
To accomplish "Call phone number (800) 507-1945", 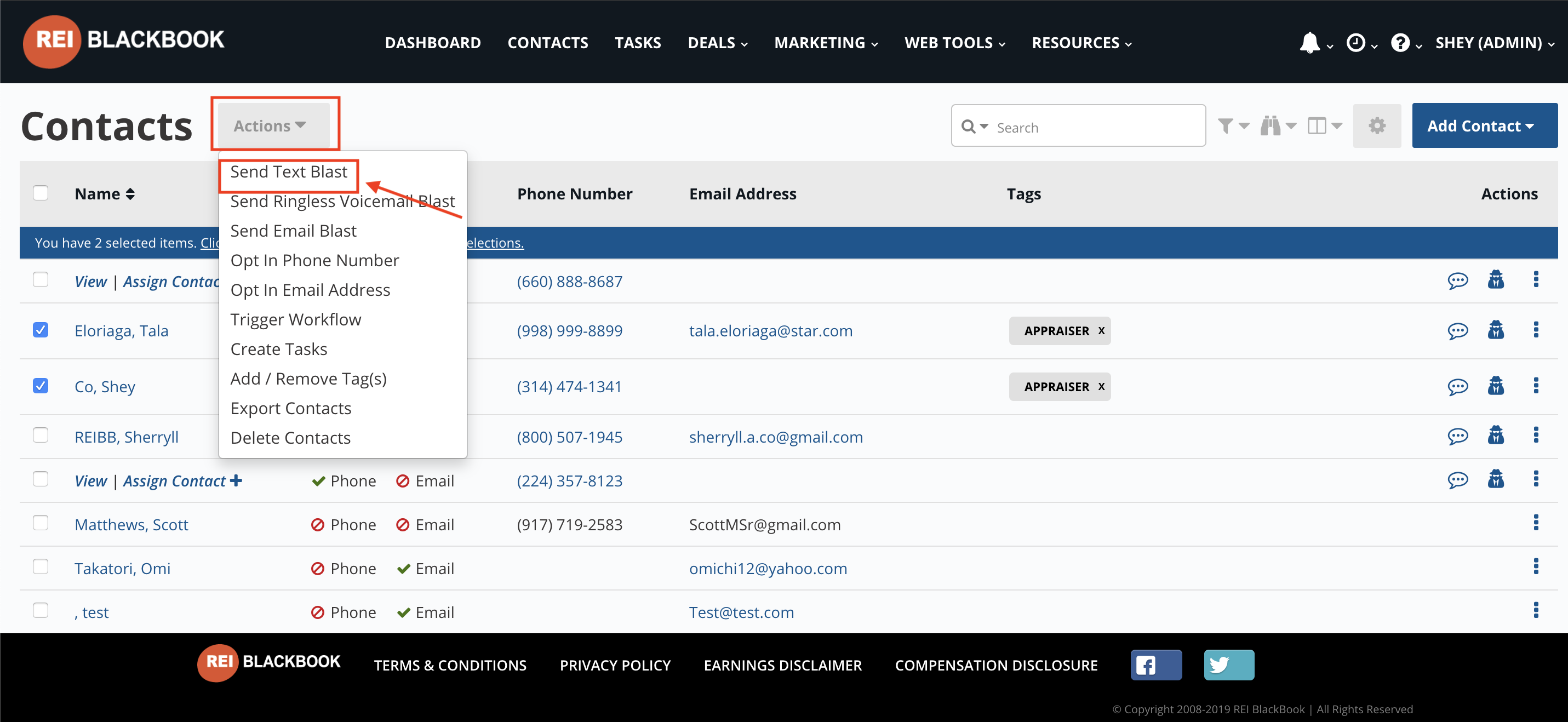I will click(569, 437).
